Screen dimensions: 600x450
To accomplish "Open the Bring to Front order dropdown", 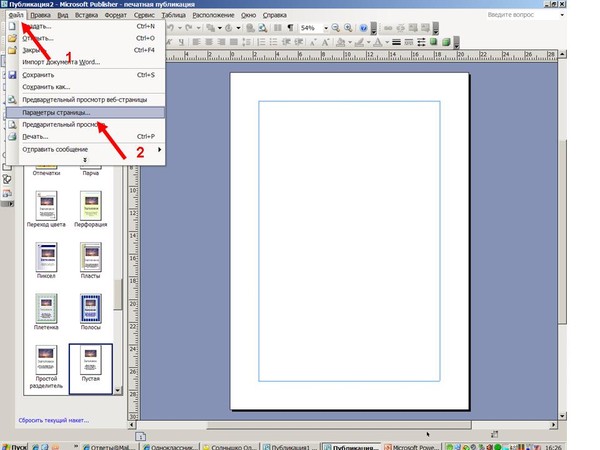I will [x=220, y=28].
